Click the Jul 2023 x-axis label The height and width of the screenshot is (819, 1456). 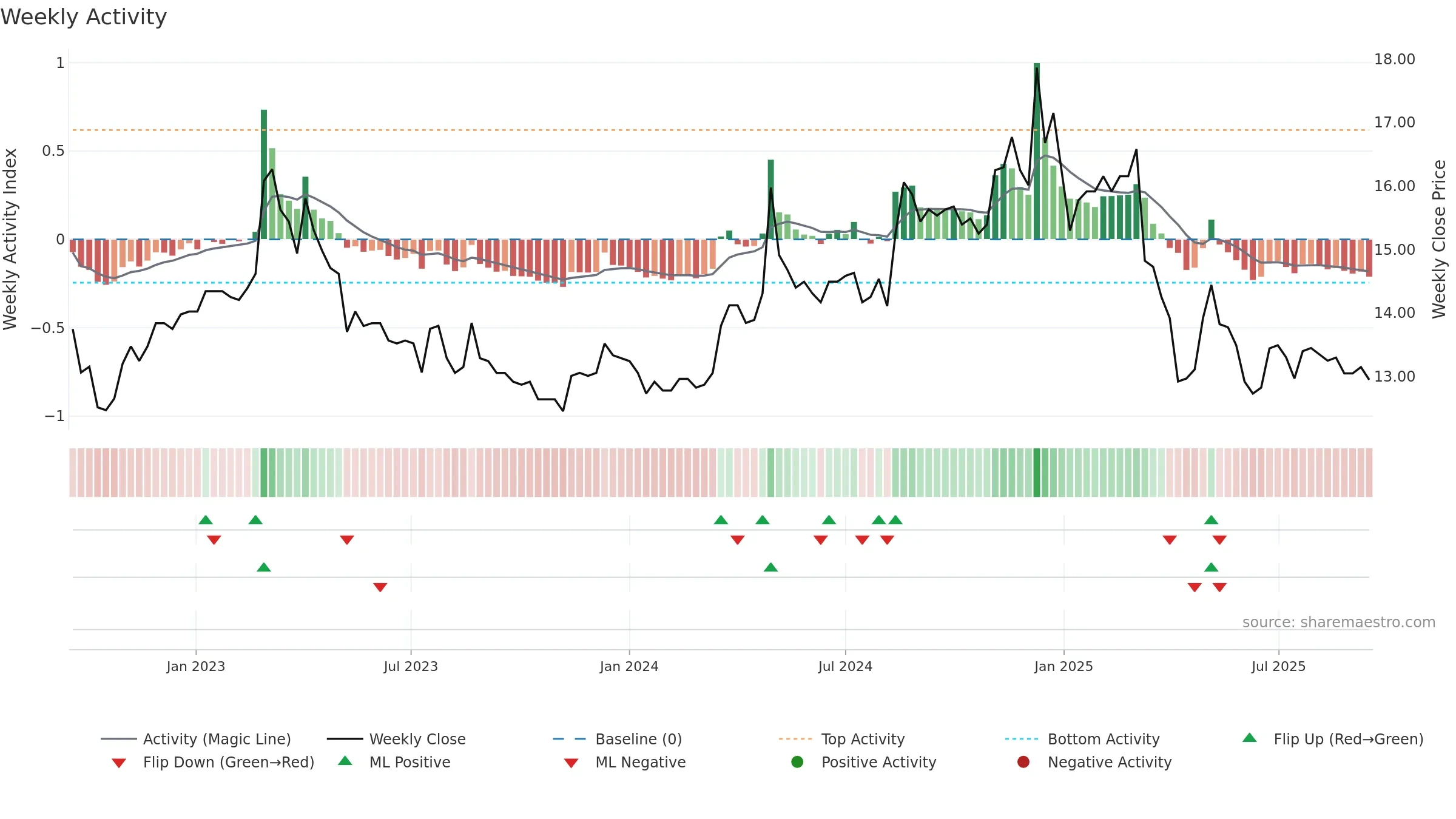pyautogui.click(x=411, y=667)
